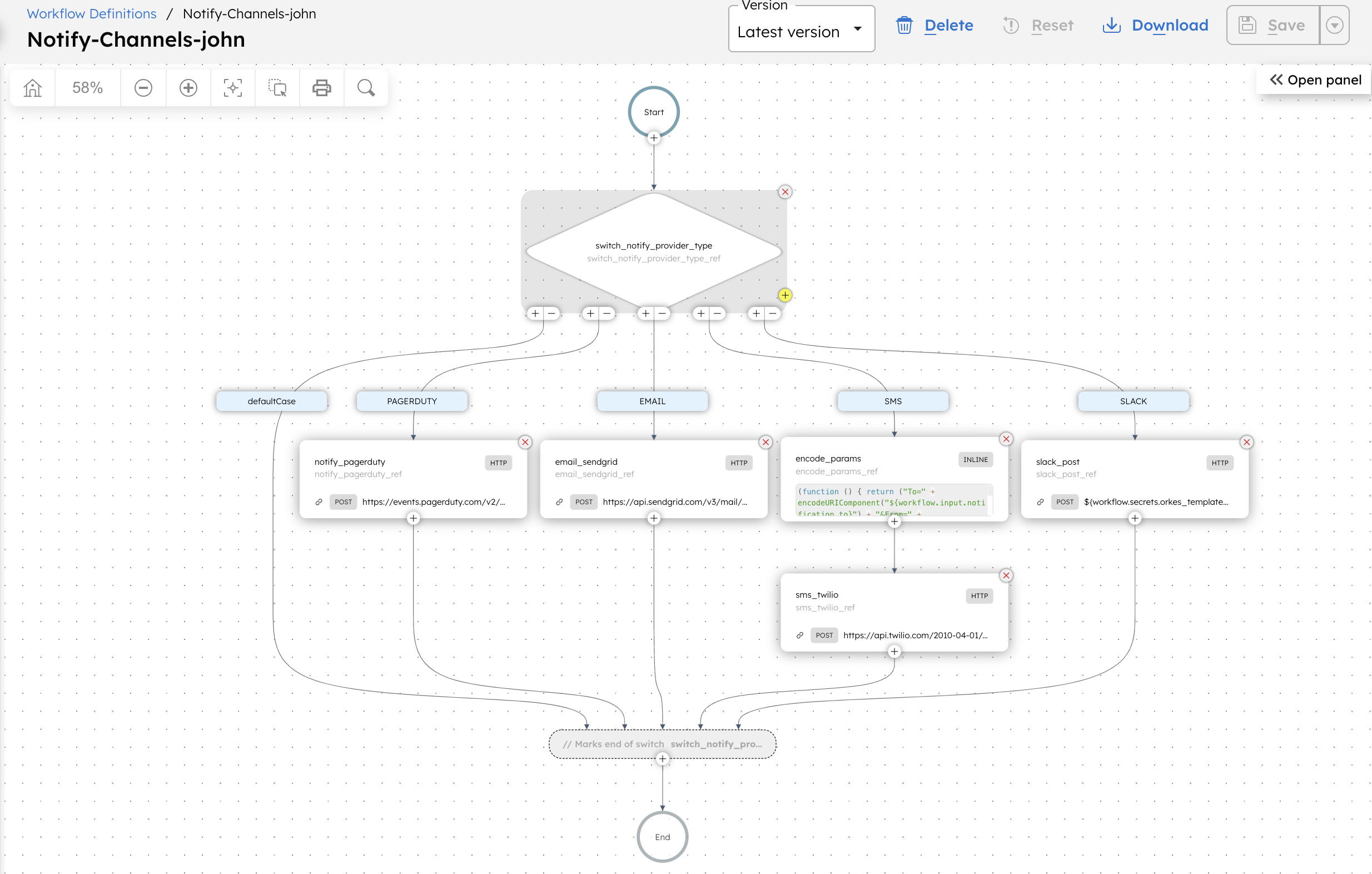Add task to SLACK branch plus
1372x874 pixels.
click(756, 314)
